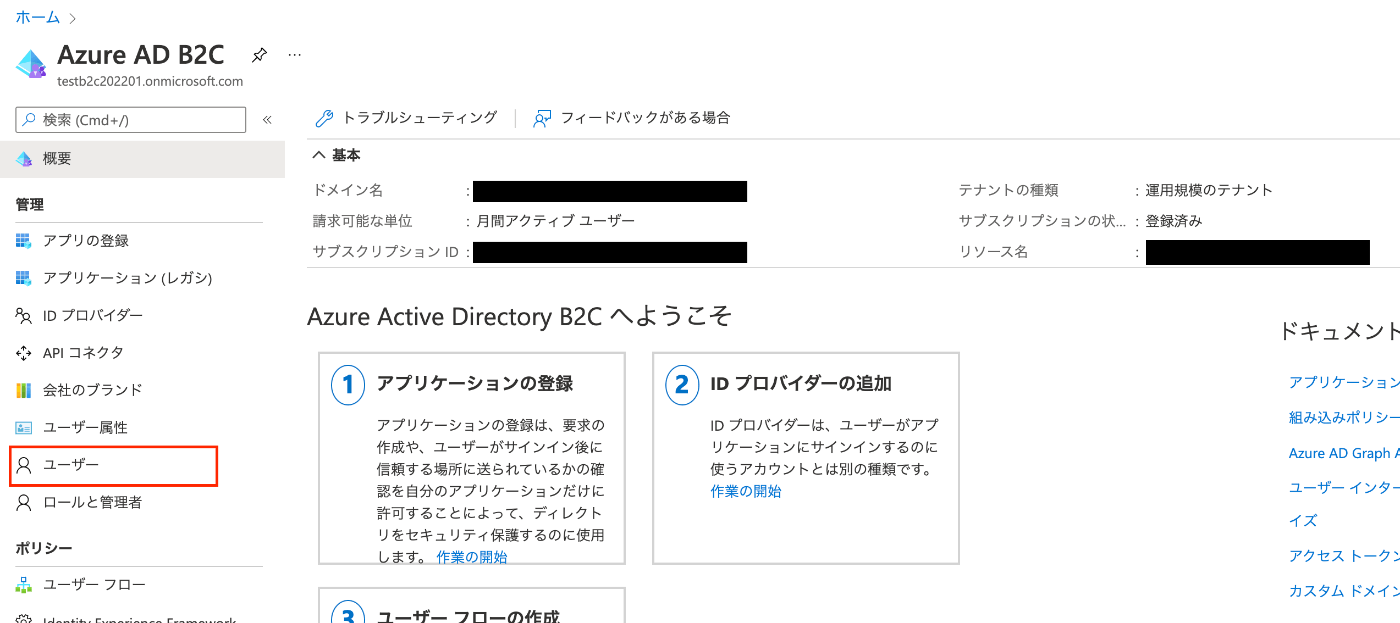
Task: Open カスタム ドメイン documentation link
Action: (1344, 591)
